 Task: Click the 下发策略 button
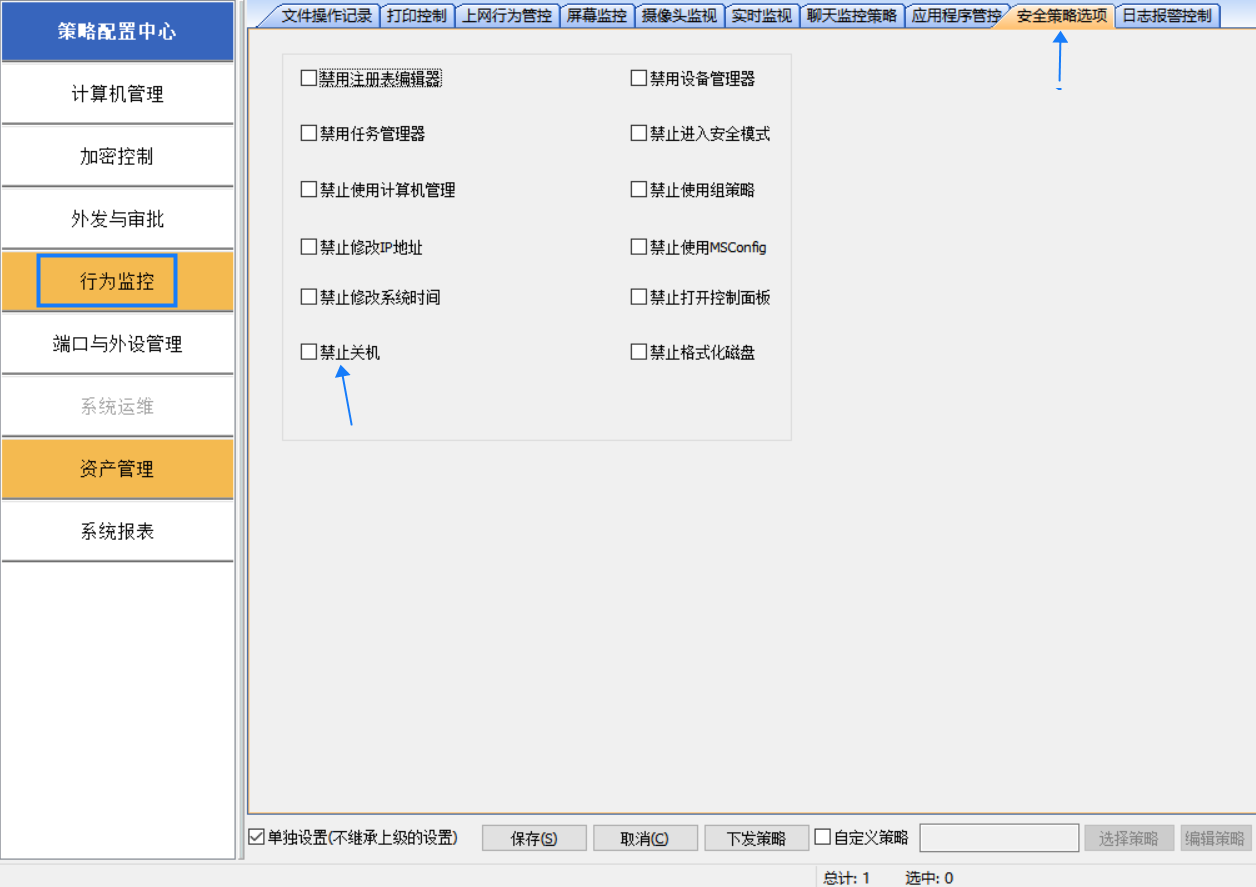(756, 837)
